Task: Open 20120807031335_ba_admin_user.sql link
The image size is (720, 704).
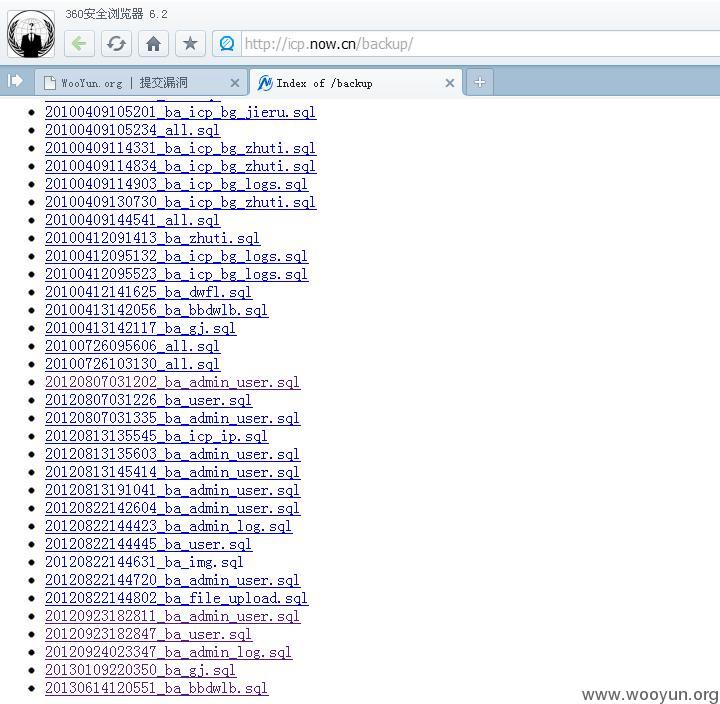Action: [x=173, y=418]
